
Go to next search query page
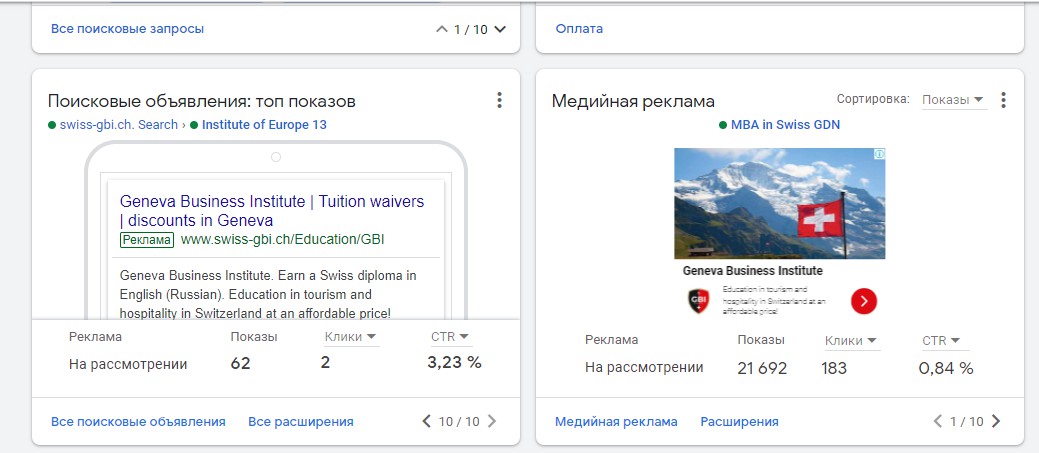[500, 29]
